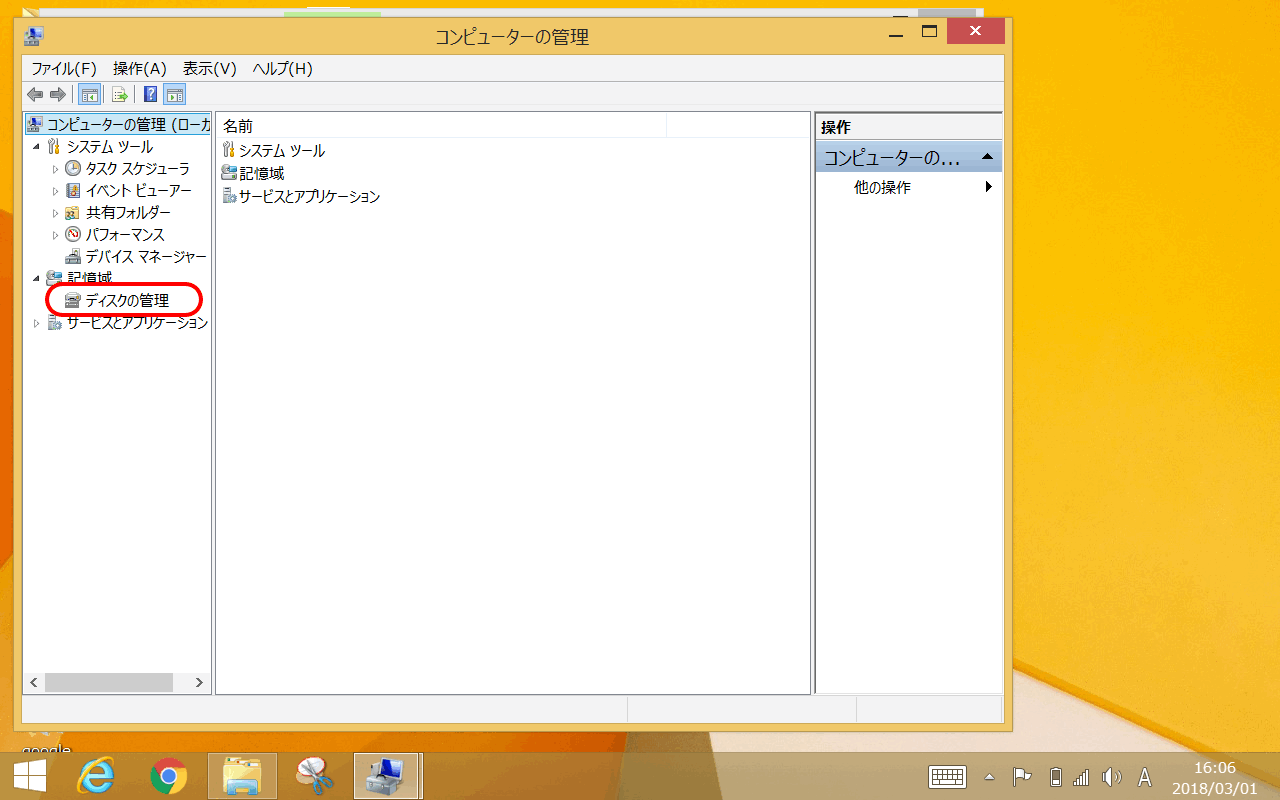Open the Windows Start button
1280x800 pixels.
click(29, 776)
